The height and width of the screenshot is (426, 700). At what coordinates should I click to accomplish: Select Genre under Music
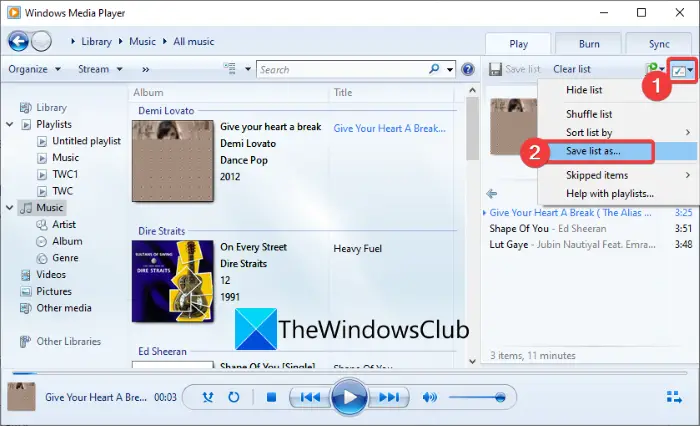click(65, 258)
